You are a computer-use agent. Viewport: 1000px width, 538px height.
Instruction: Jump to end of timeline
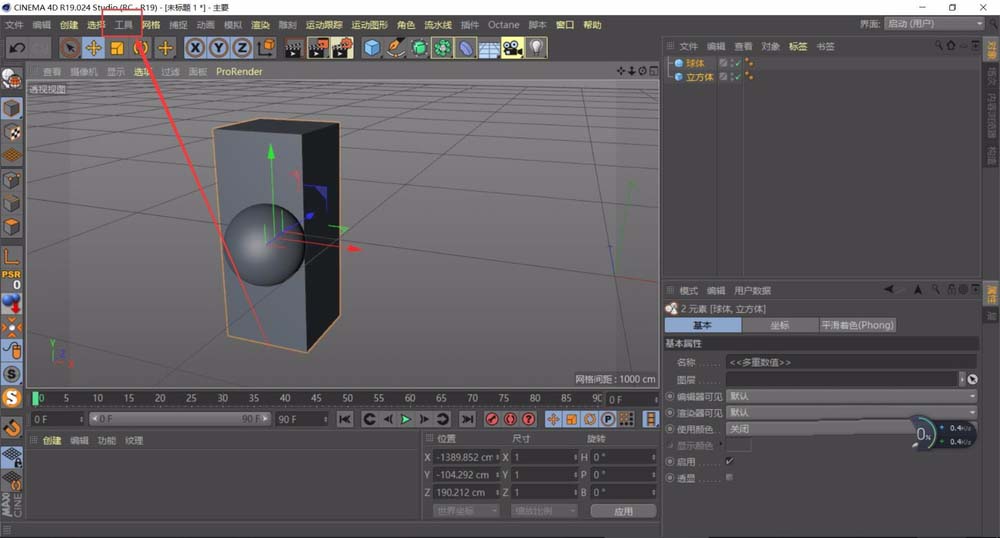[467, 419]
